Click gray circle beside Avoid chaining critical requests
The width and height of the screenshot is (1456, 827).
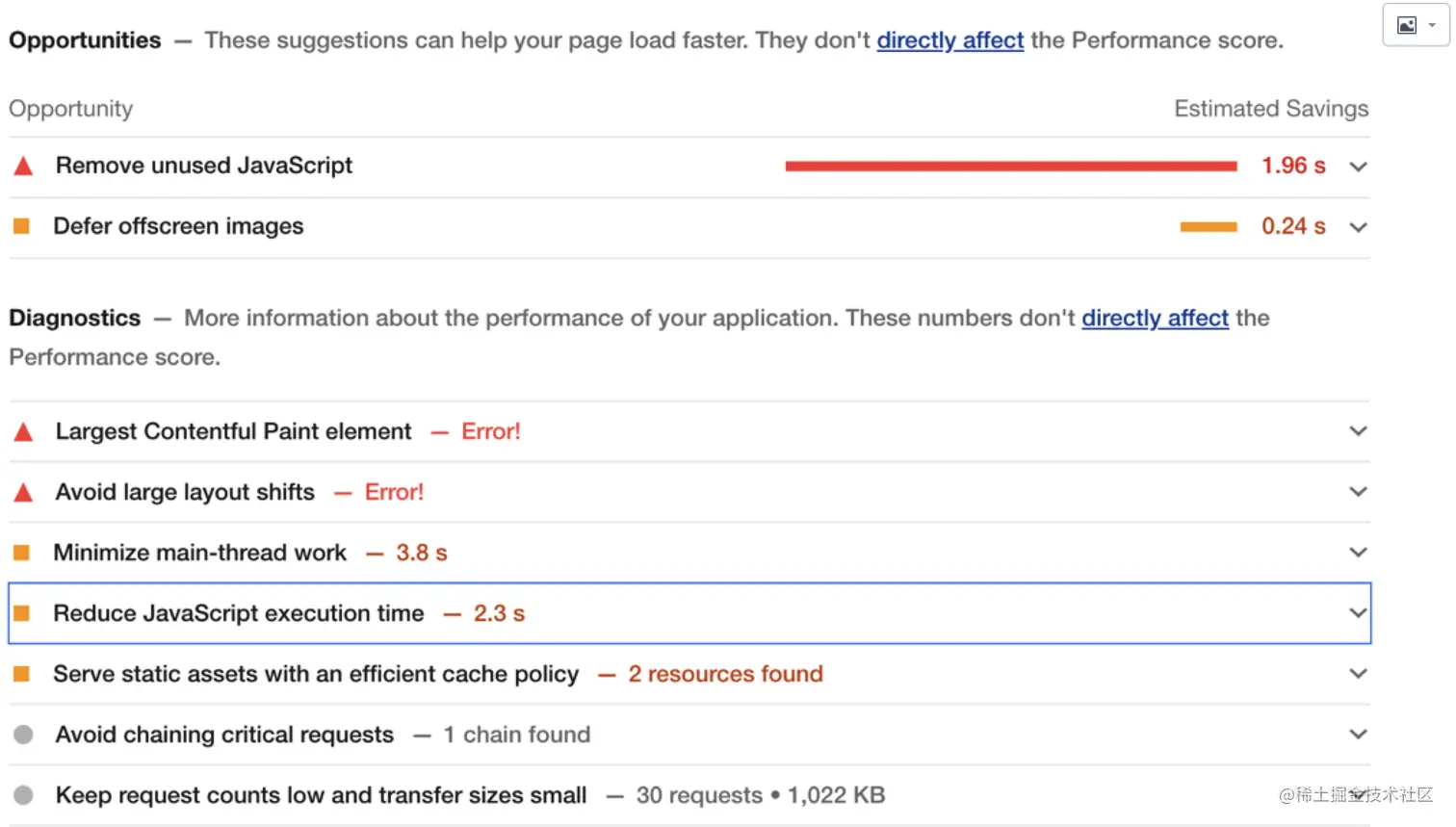[x=23, y=735]
